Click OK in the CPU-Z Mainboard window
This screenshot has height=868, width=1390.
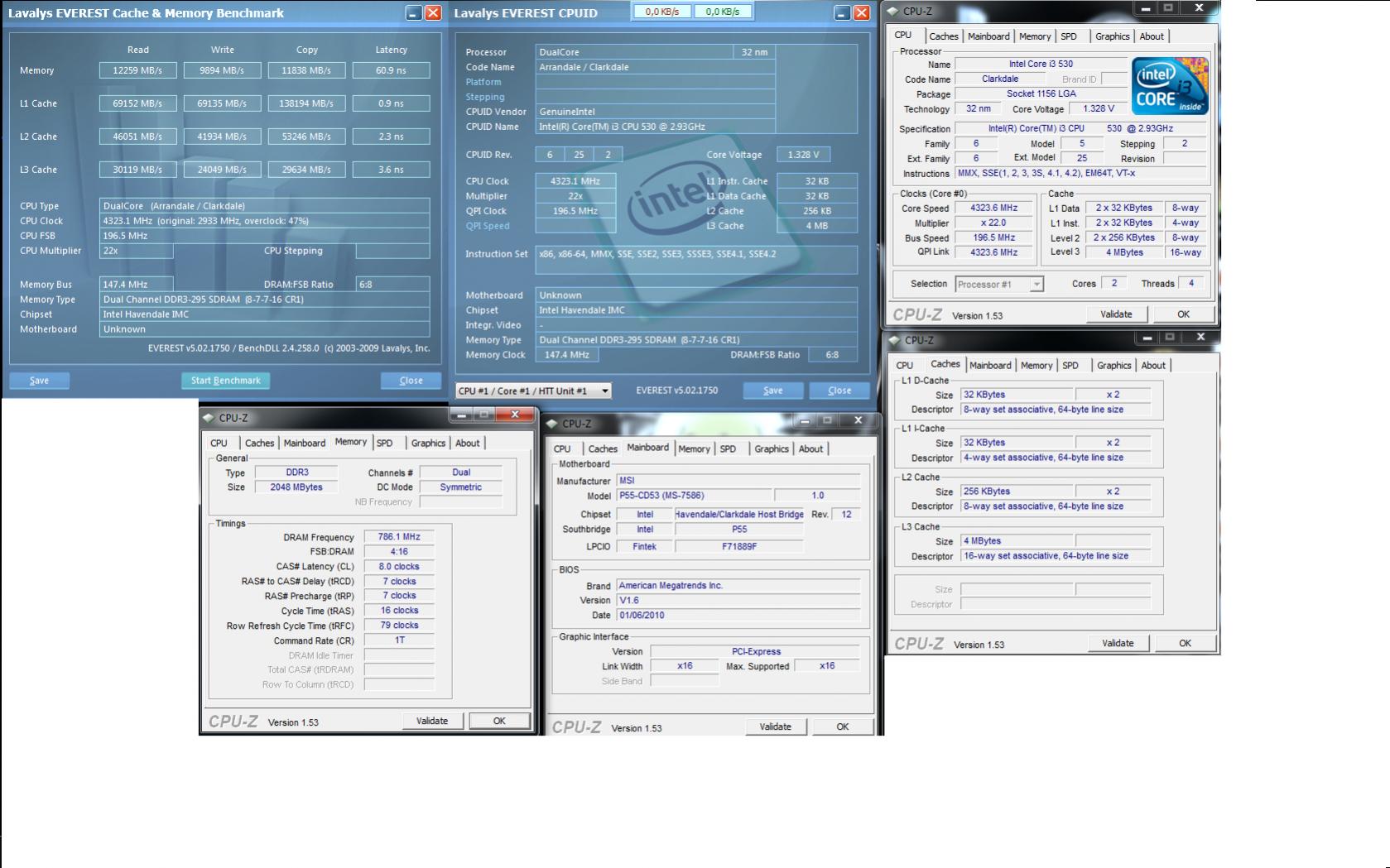point(843,727)
